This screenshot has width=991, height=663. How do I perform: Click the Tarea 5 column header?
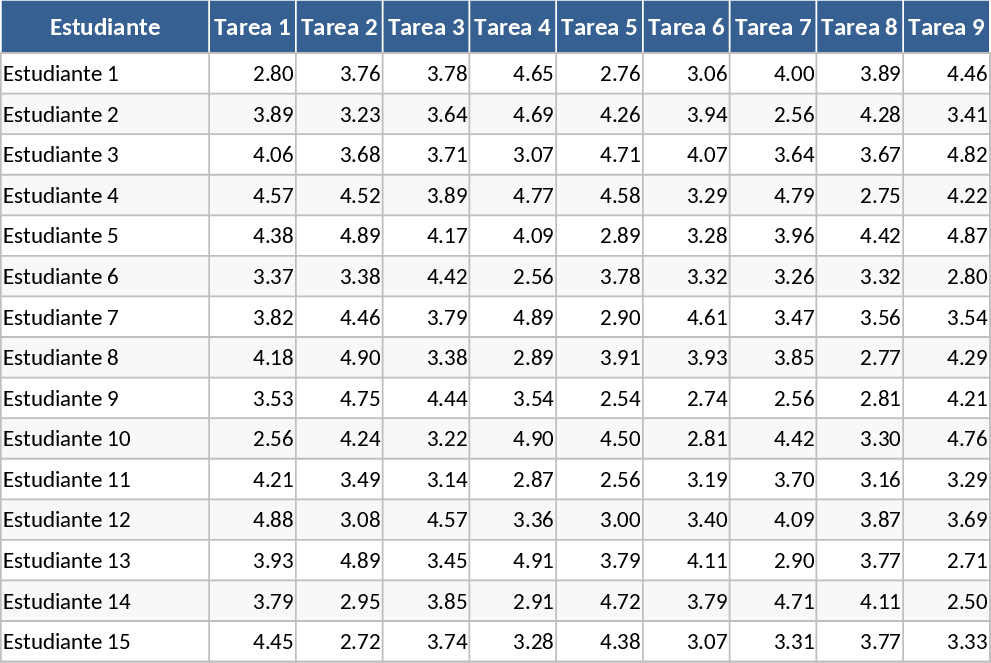point(600,27)
